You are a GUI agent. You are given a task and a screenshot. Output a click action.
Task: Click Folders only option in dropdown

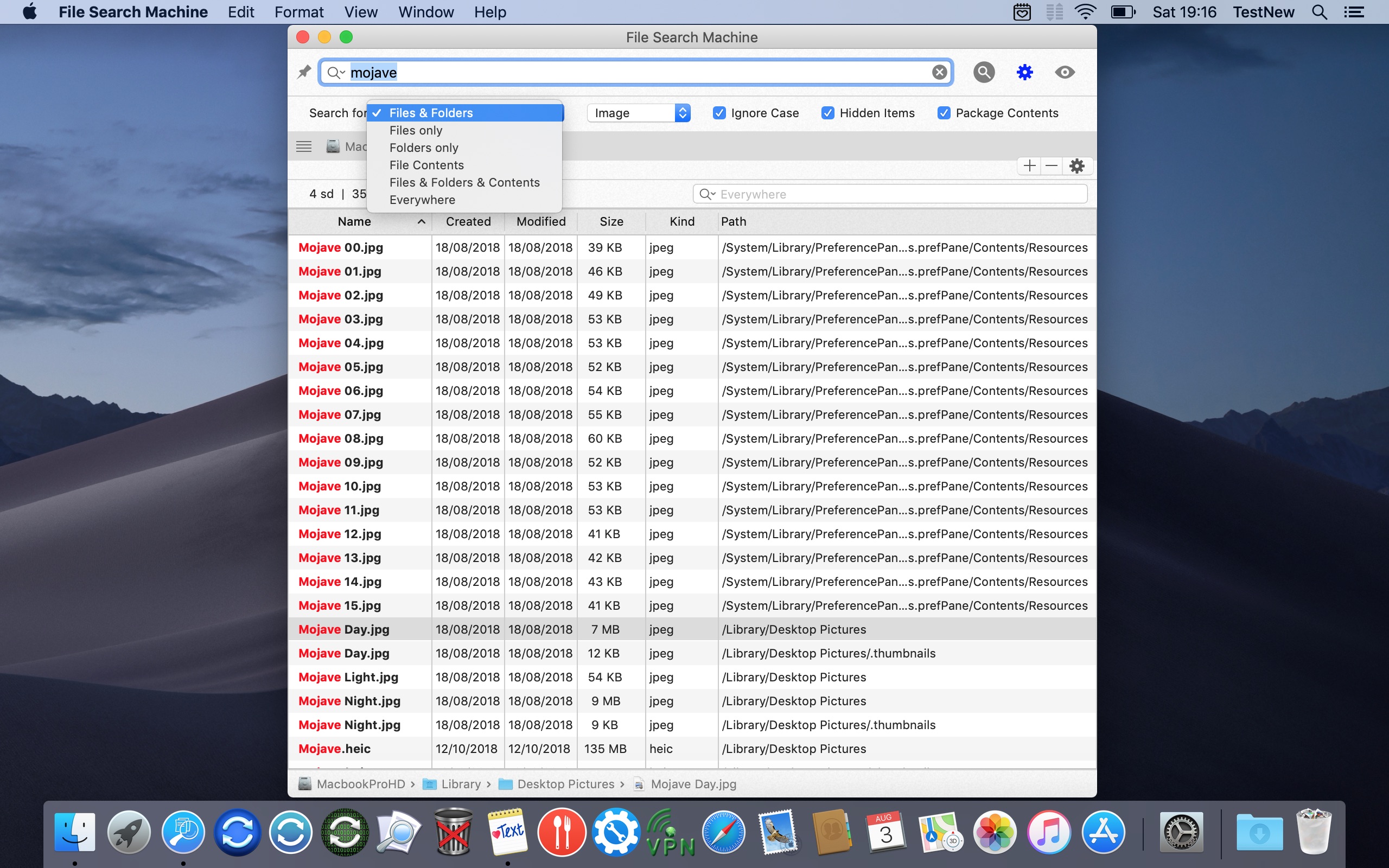click(x=424, y=147)
